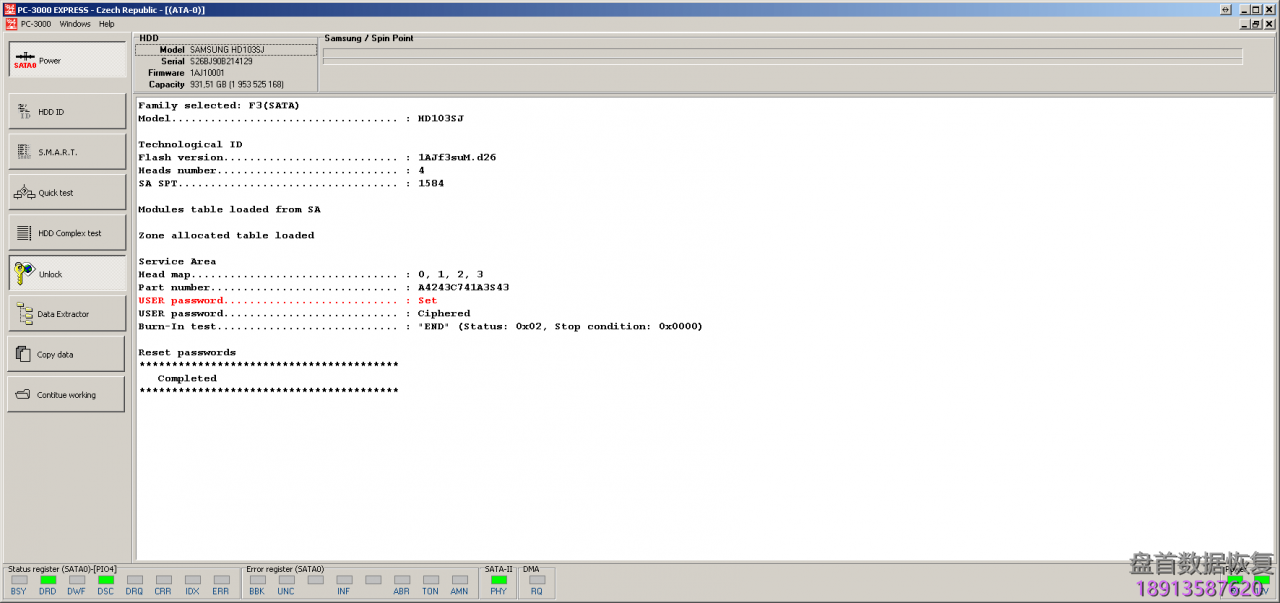This screenshot has height=603, width=1280.
Task: Click the double-arrow button in title bar
Action: 1225,9
